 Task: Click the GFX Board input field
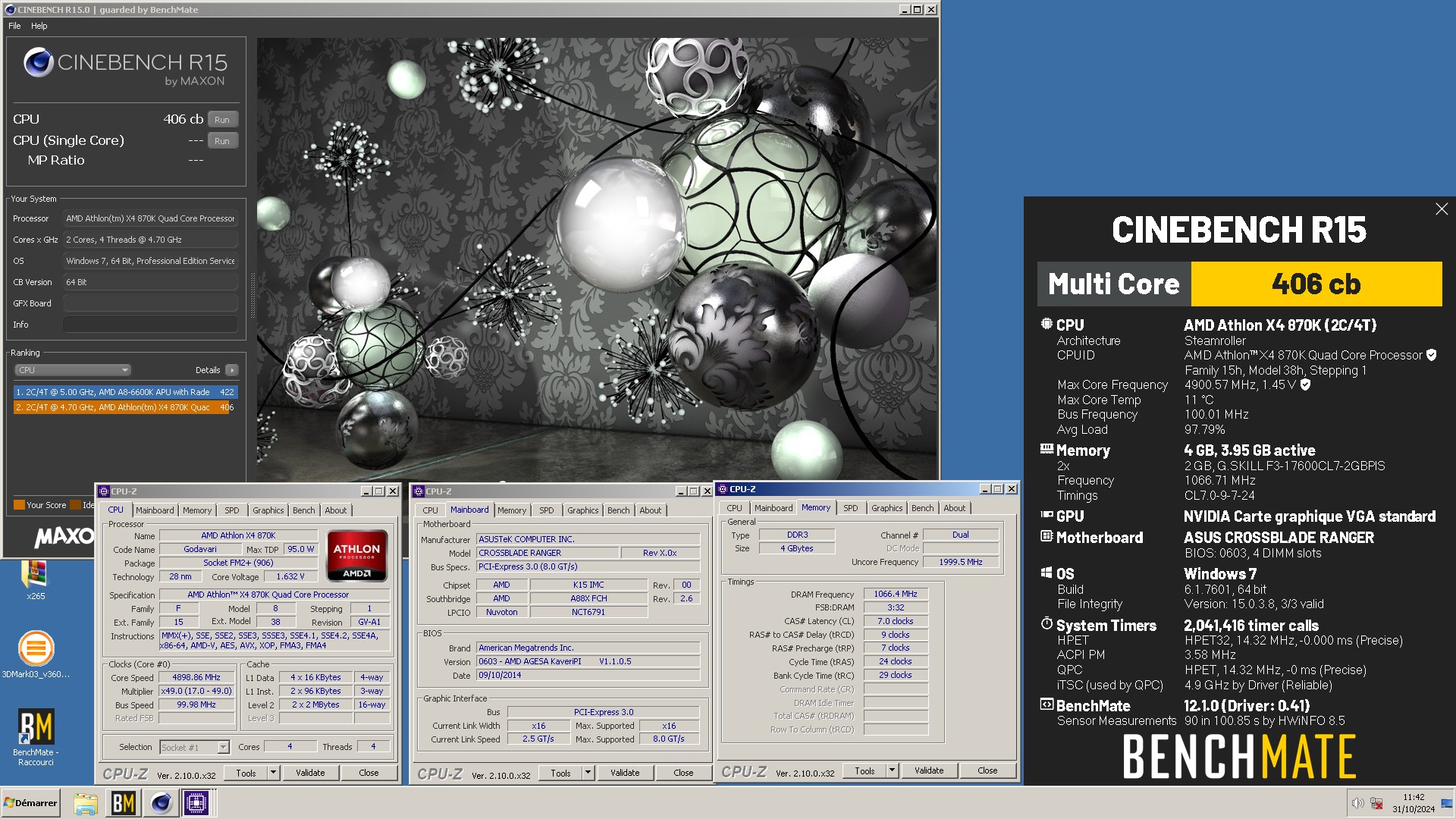(150, 303)
